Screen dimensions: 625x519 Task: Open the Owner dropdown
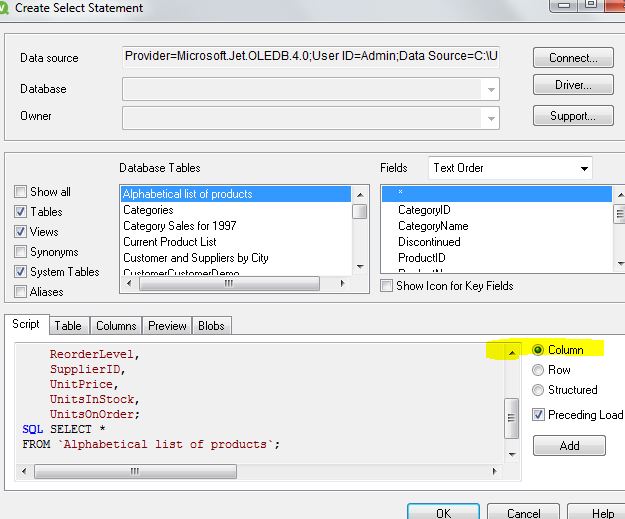(491, 118)
